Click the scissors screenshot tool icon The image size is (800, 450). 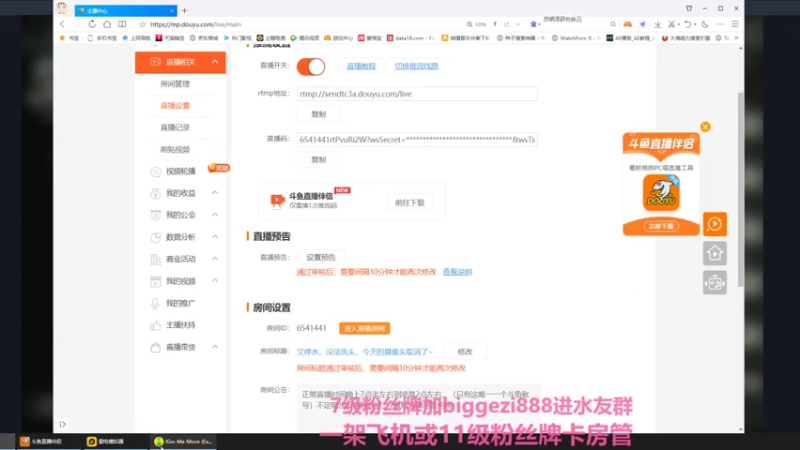(x=671, y=24)
